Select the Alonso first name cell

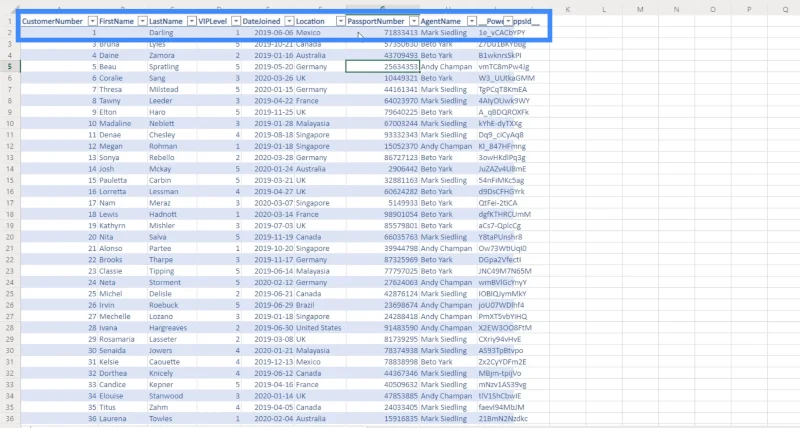[122, 248]
